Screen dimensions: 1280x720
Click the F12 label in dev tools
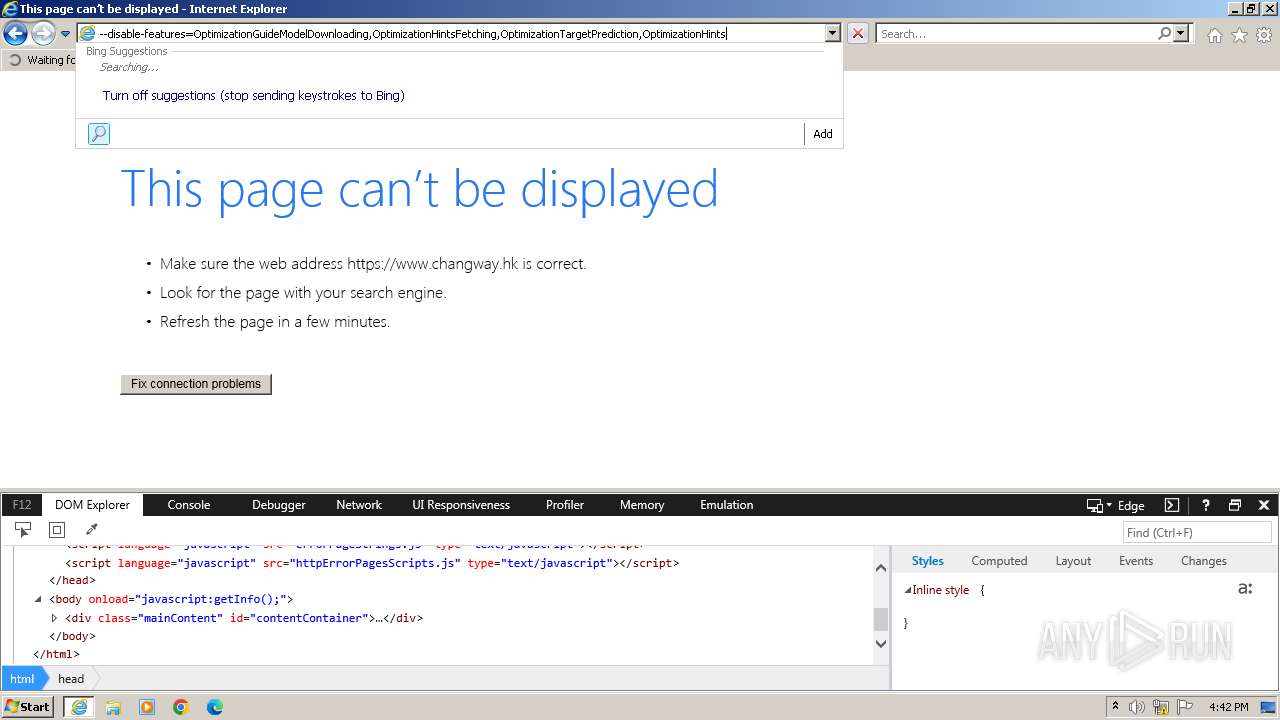click(22, 505)
